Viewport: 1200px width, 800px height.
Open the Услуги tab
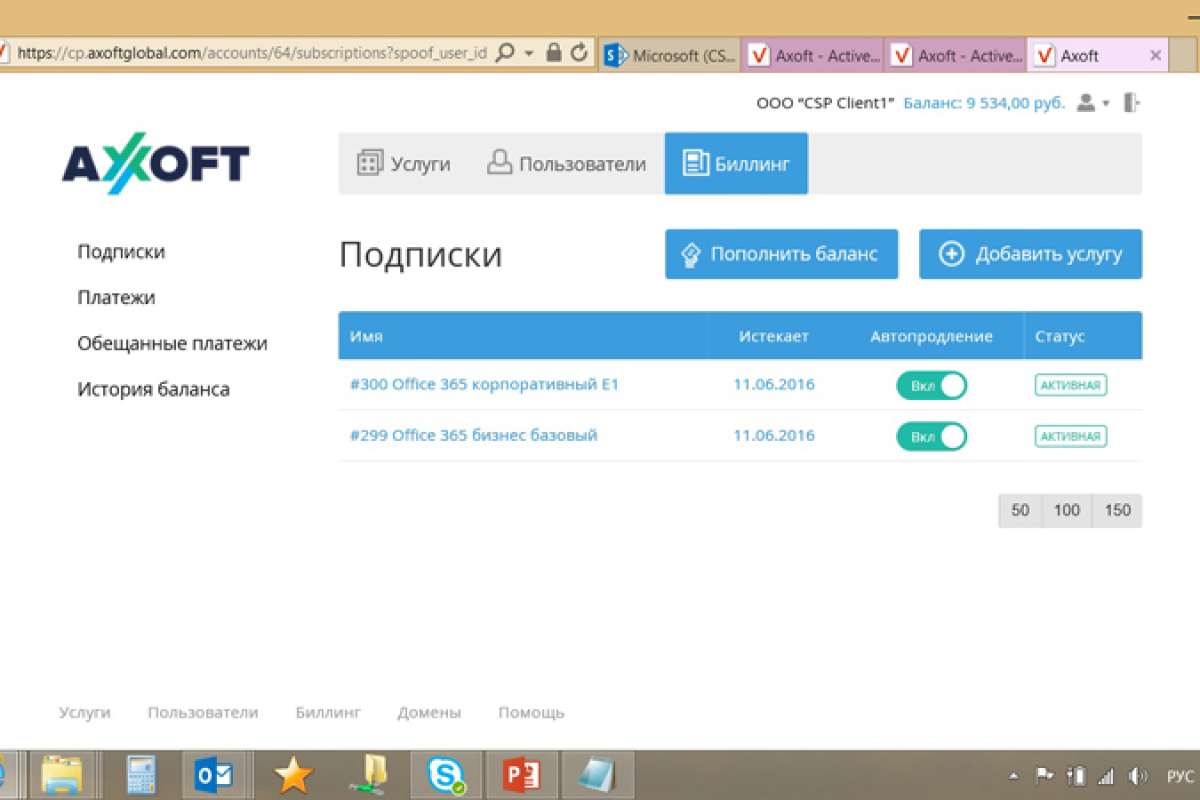(404, 164)
